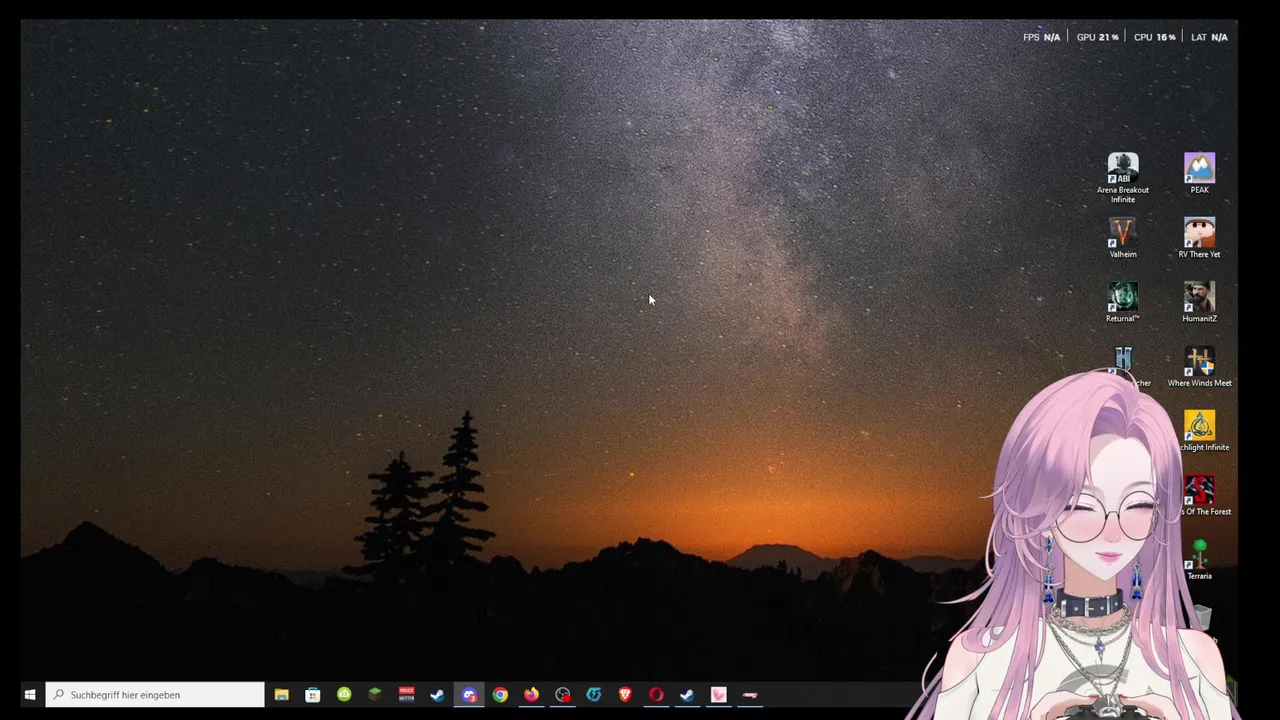Open Opera browser from the taskbar

click(656, 694)
